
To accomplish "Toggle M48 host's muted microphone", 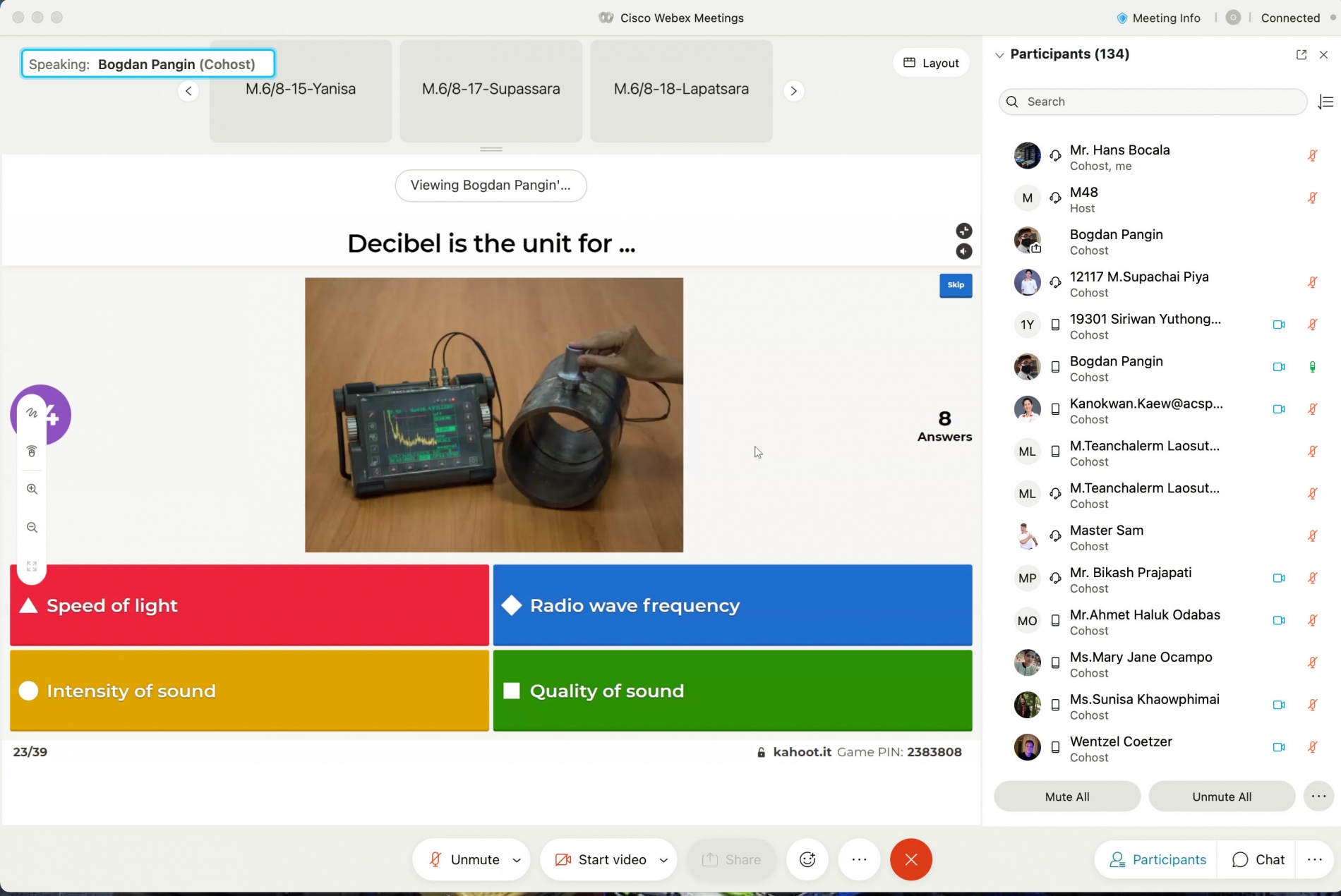I will (1312, 198).
